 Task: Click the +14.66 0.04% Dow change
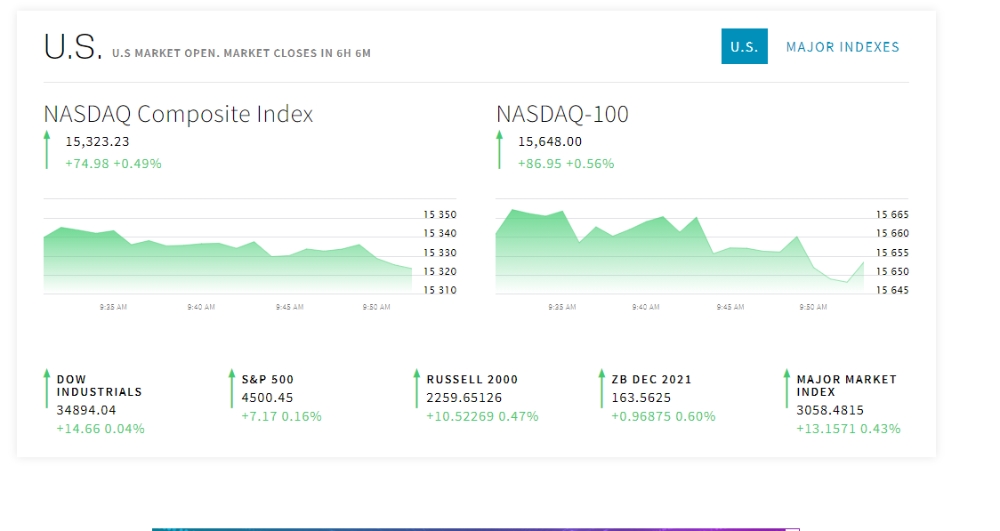[100, 429]
